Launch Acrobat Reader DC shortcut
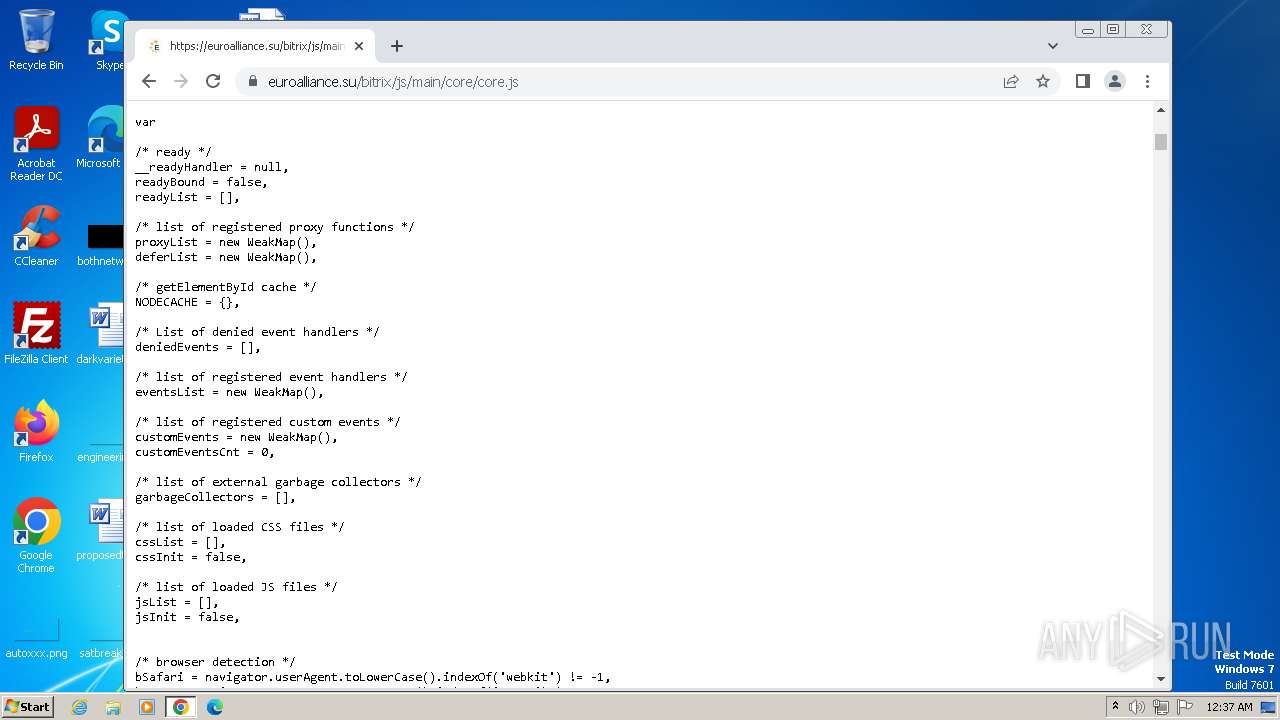Image resolution: width=1280 pixels, height=720 pixels. tap(36, 144)
